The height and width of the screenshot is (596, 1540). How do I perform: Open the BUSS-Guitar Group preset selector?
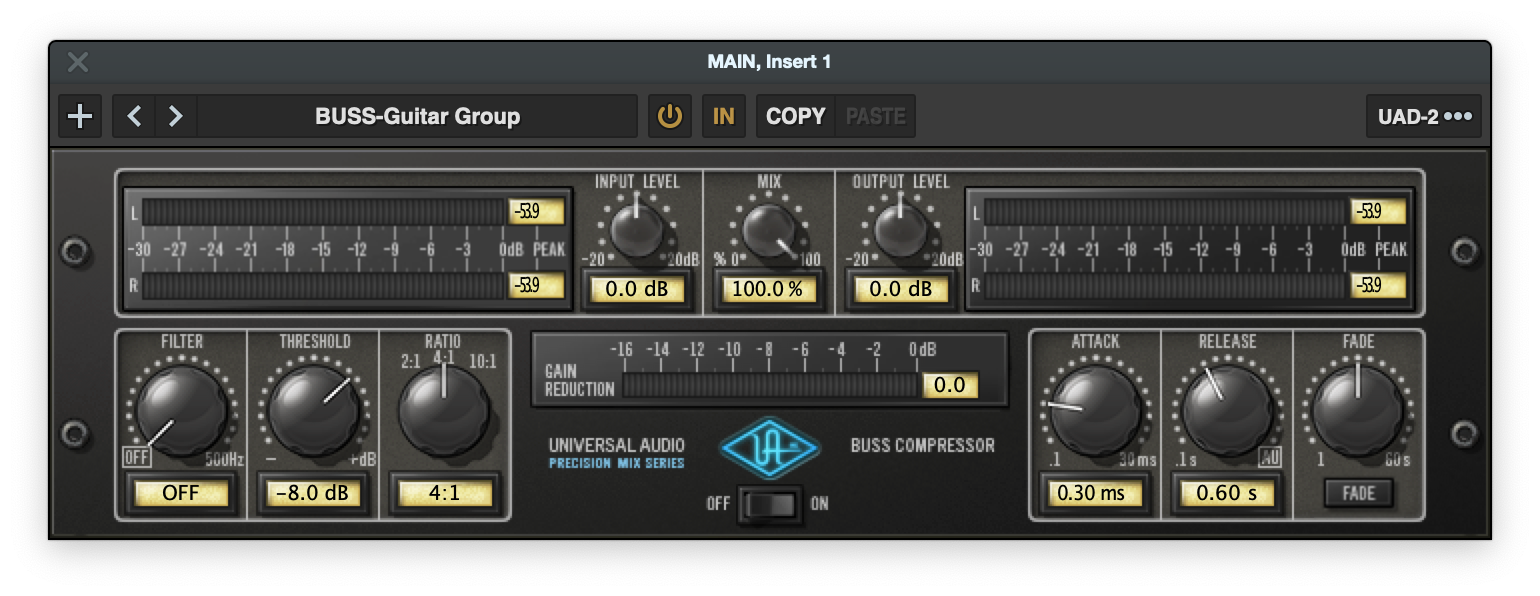(x=417, y=116)
